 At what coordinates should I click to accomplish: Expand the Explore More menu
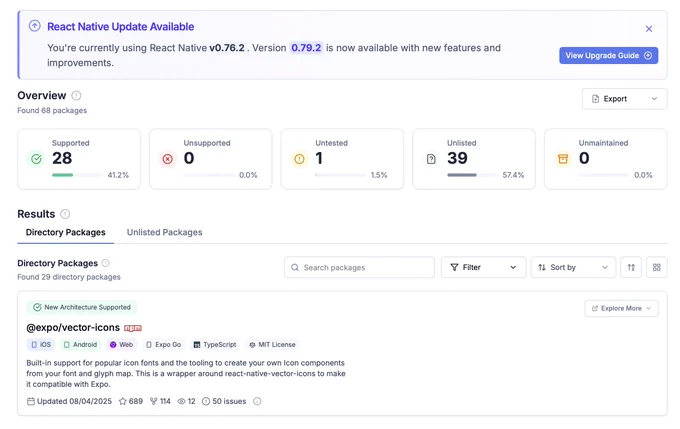621,308
